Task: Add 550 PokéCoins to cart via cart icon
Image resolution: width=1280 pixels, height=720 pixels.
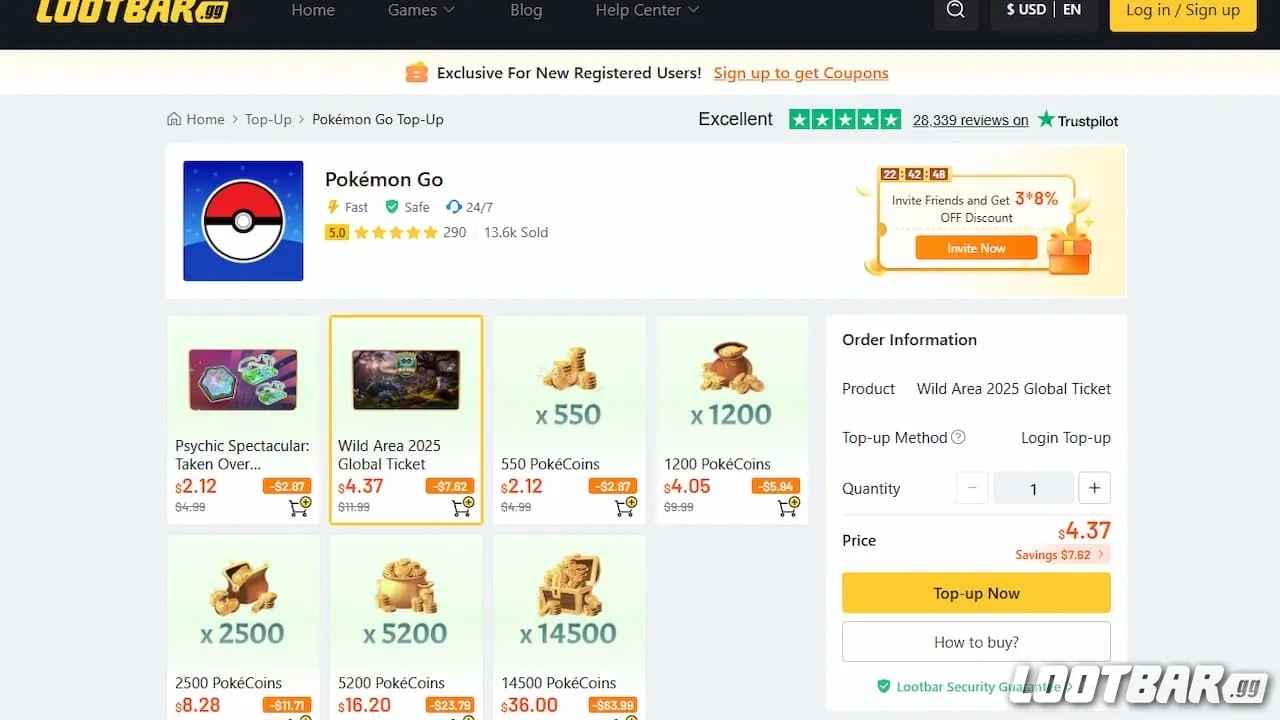Action: click(x=624, y=507)
